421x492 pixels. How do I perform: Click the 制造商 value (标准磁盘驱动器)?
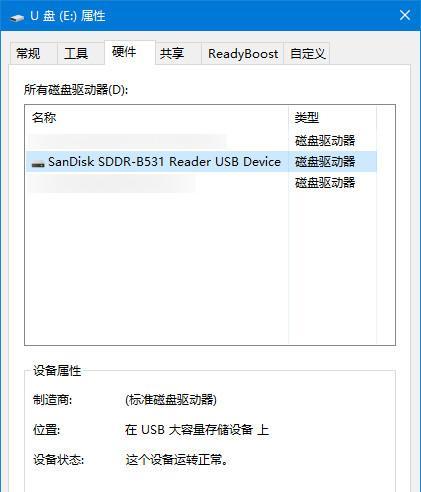coord(171,399)
